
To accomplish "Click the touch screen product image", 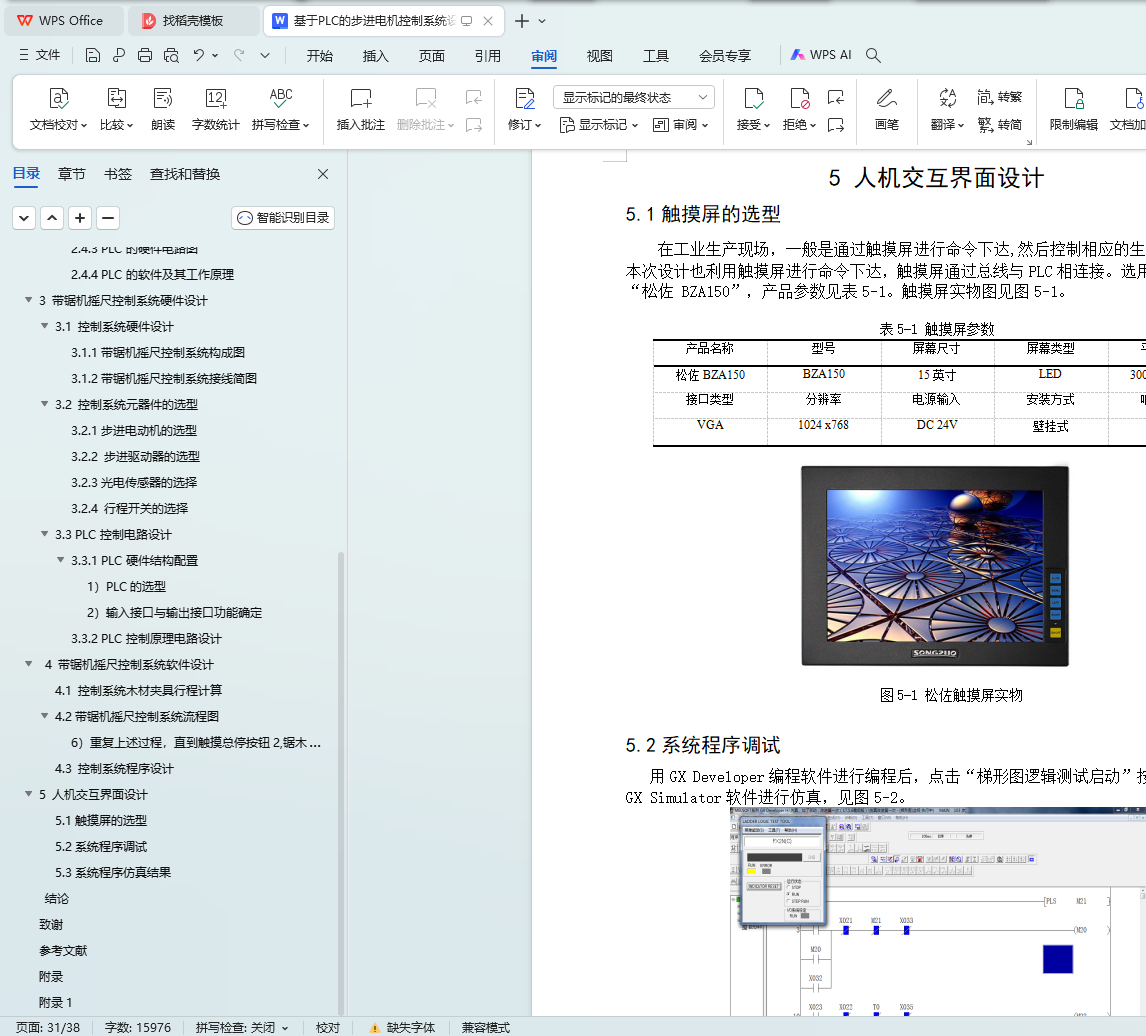I will 935,566.
